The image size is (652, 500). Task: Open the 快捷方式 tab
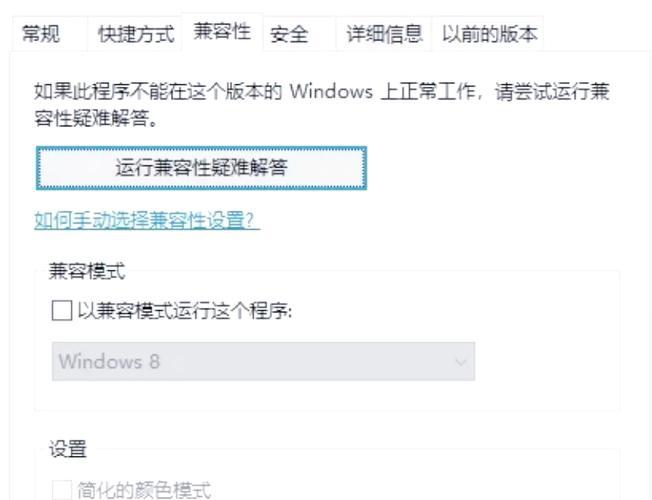pos(136,34)
